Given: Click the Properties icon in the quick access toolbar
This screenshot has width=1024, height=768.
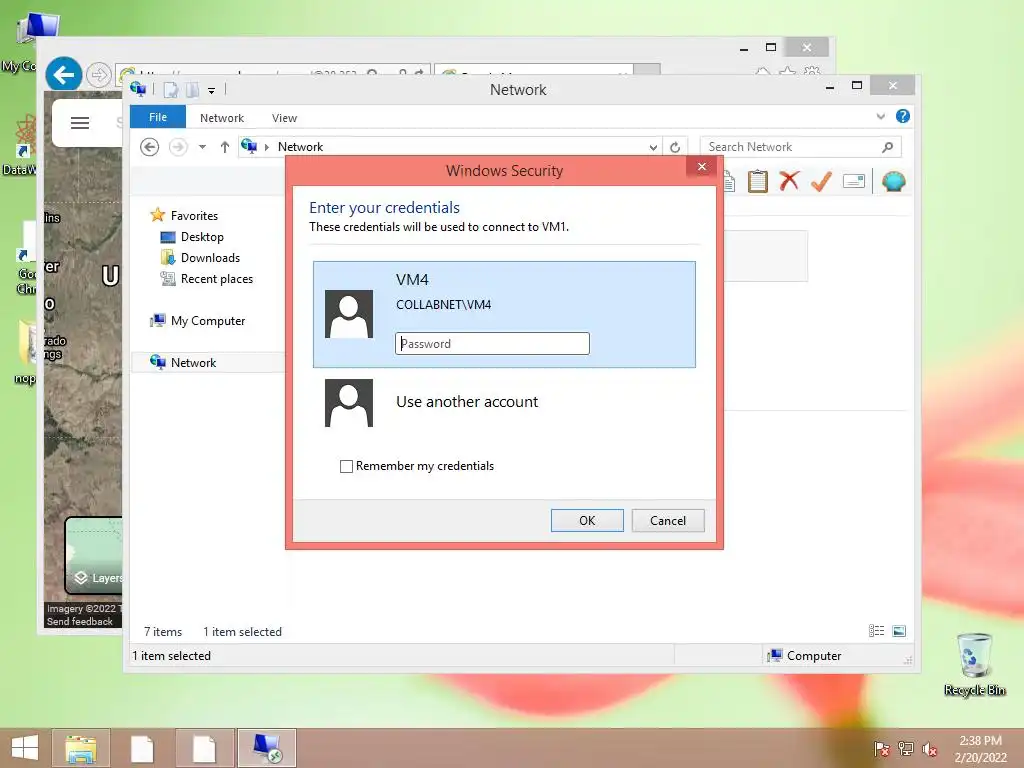Looking at the screenshot, I should (x=170, y=89).
